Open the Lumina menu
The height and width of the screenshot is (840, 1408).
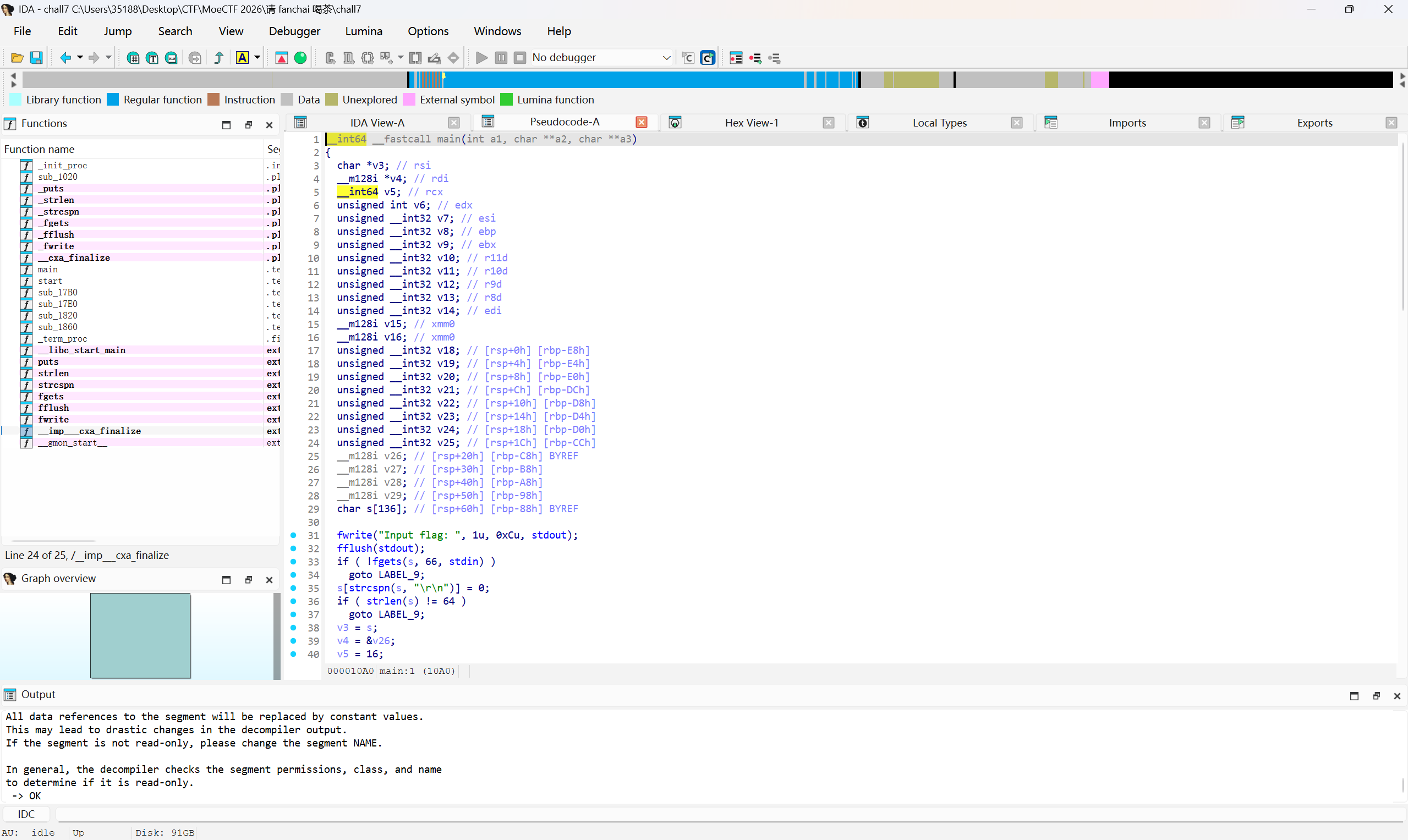pyautogui.click(x=364, y=31)
